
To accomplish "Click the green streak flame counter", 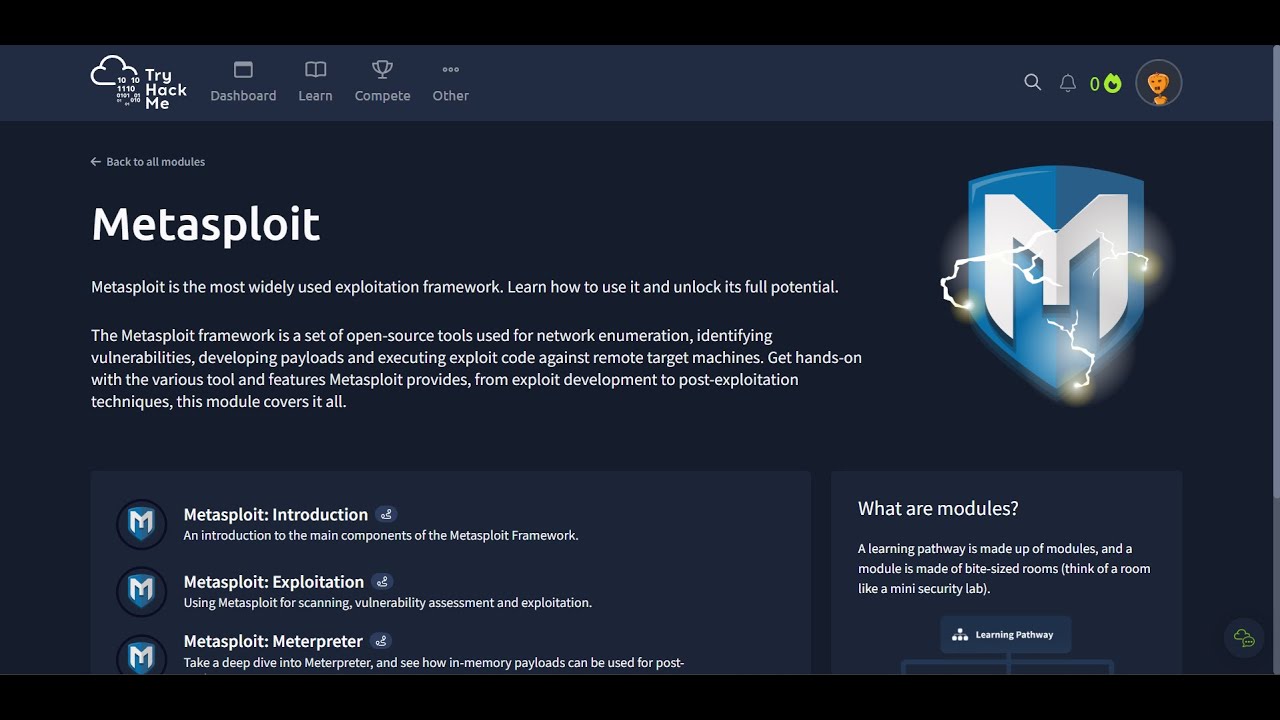I will (x=1105, y=83).
